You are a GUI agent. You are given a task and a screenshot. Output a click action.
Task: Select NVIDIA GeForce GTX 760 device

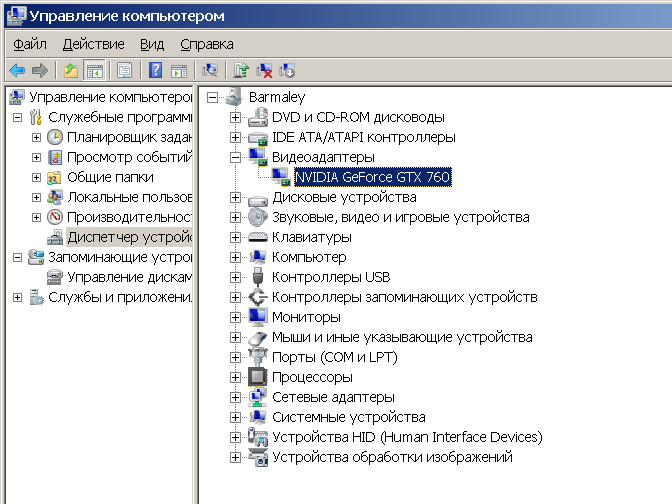[372, 177]
